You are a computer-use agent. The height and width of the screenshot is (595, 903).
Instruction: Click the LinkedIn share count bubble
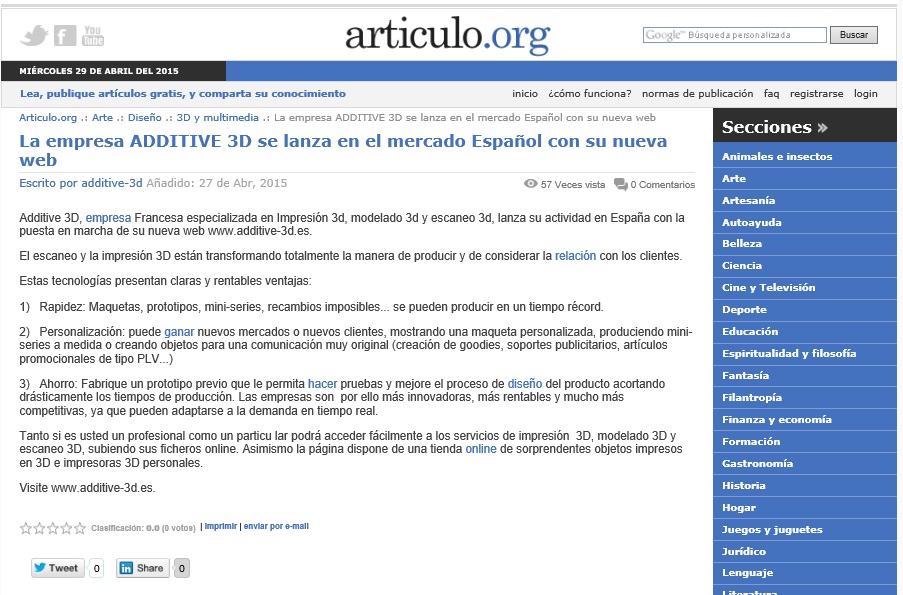point(181,569)
